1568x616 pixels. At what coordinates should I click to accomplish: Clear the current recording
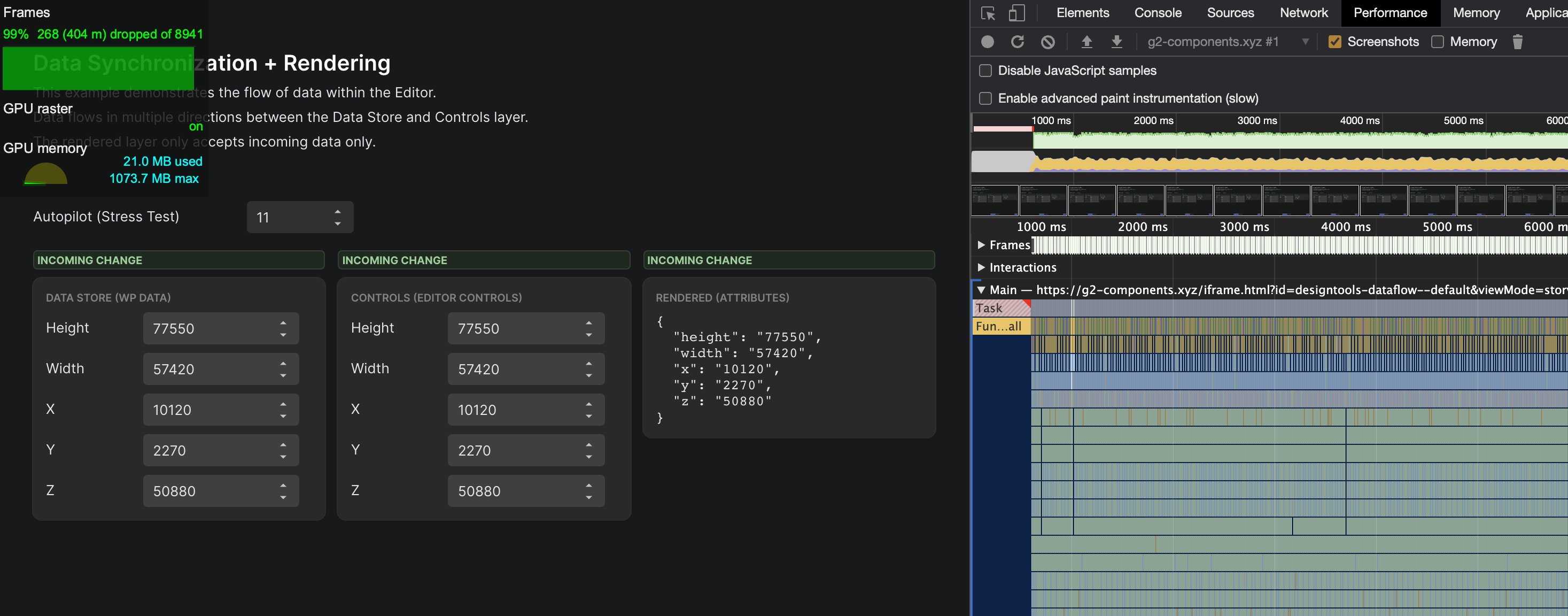(x=1048, y=41)
